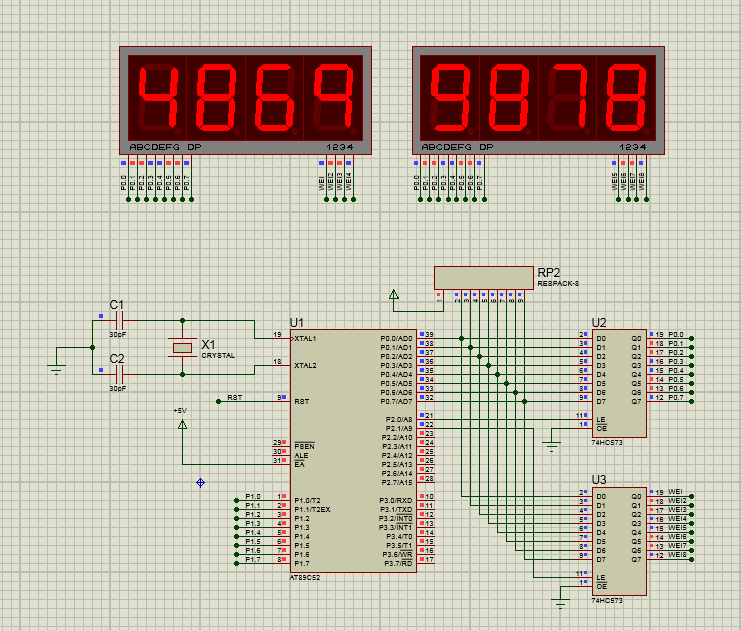Click the digit showing 6 on left display
Viewport: 742px width, 630px height.
274,98
